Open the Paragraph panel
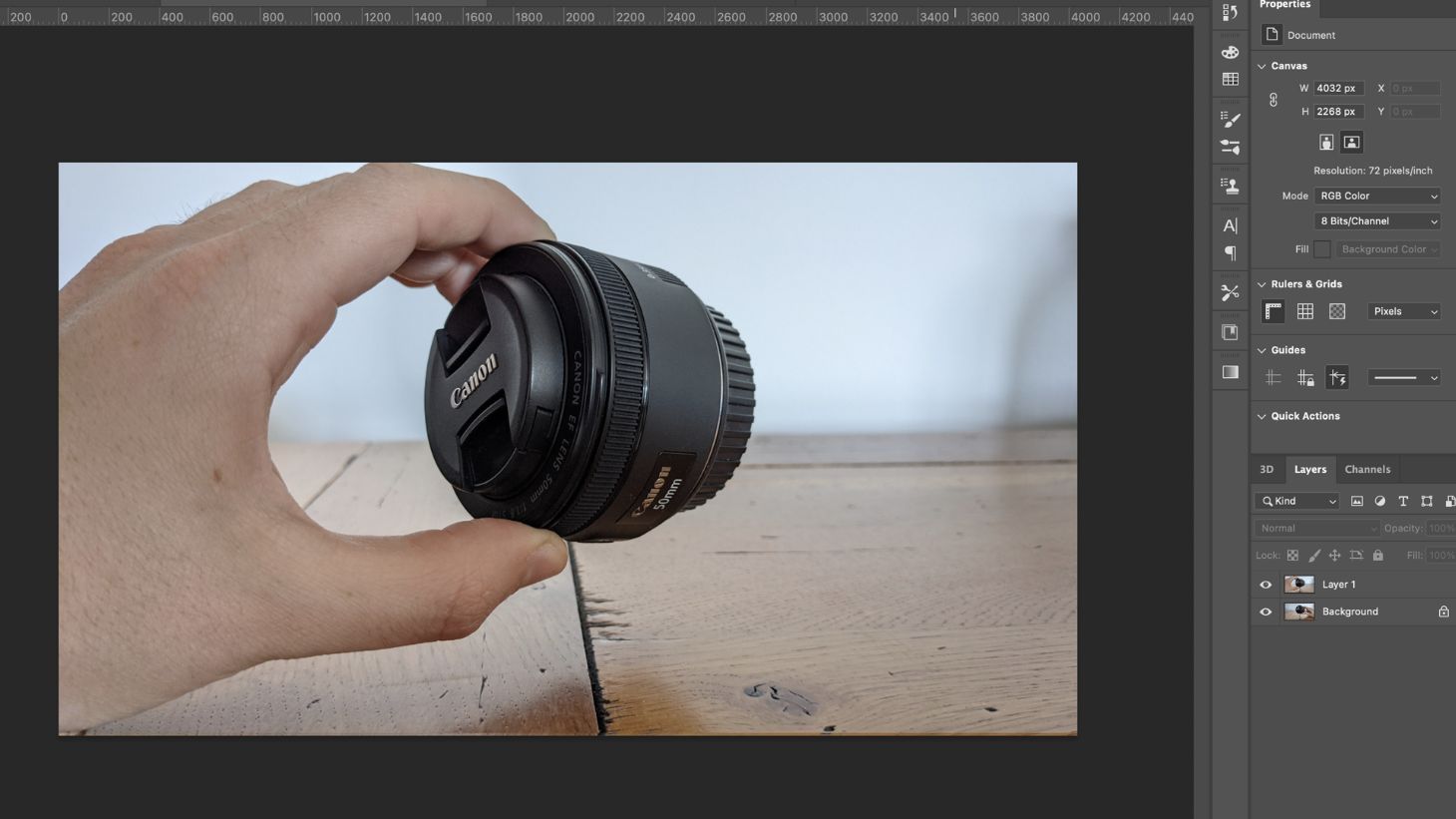The image size is (1456, 819). [x=1230, y=252]
